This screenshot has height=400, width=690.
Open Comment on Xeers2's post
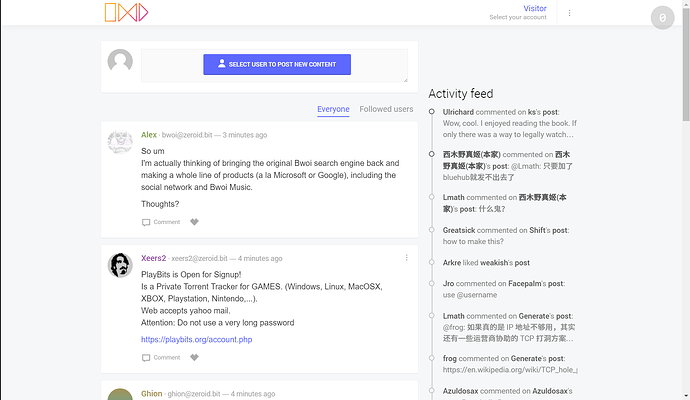[161, 357]
